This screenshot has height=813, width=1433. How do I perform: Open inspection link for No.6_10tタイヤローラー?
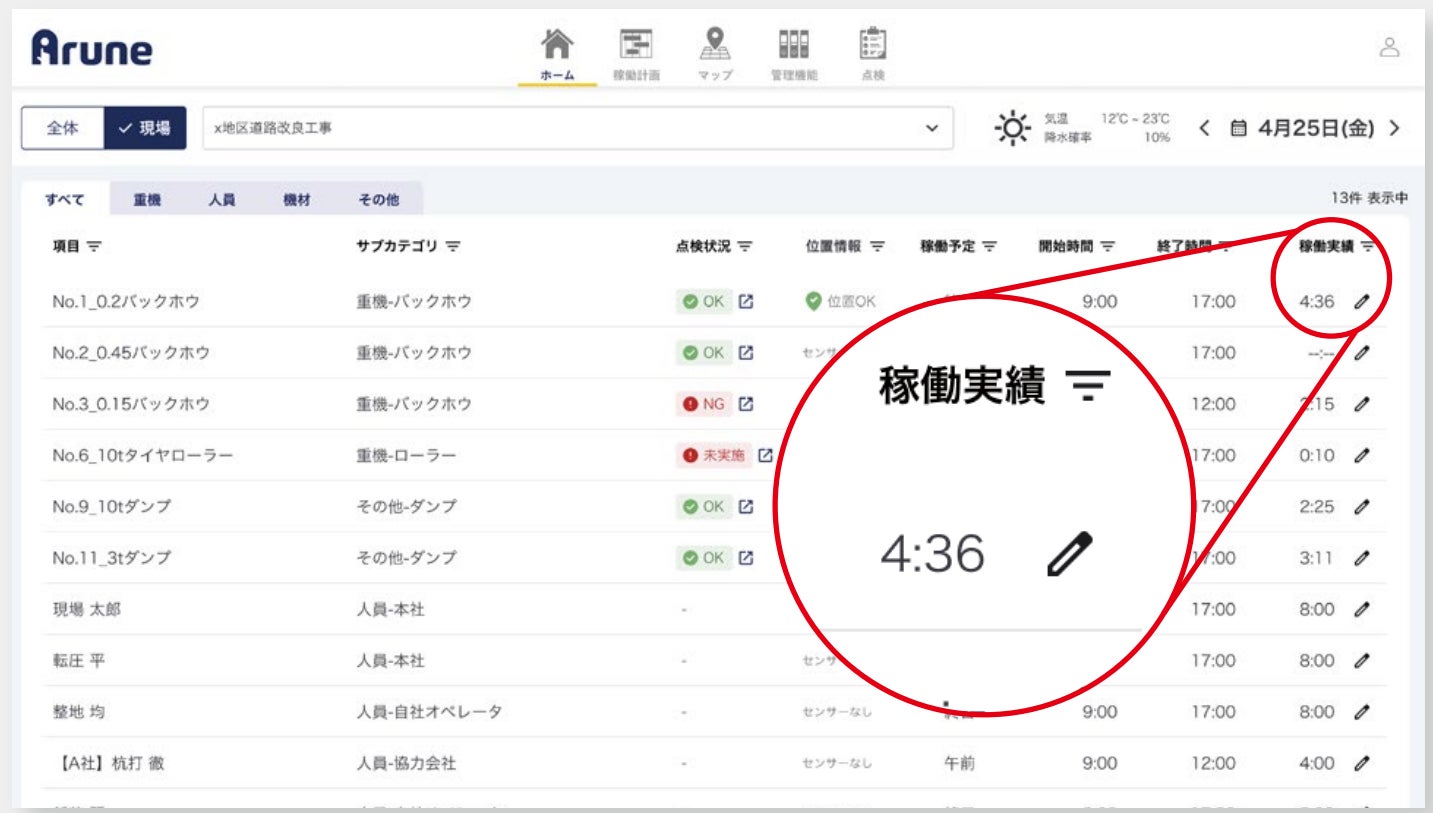(x=765, y=455)
